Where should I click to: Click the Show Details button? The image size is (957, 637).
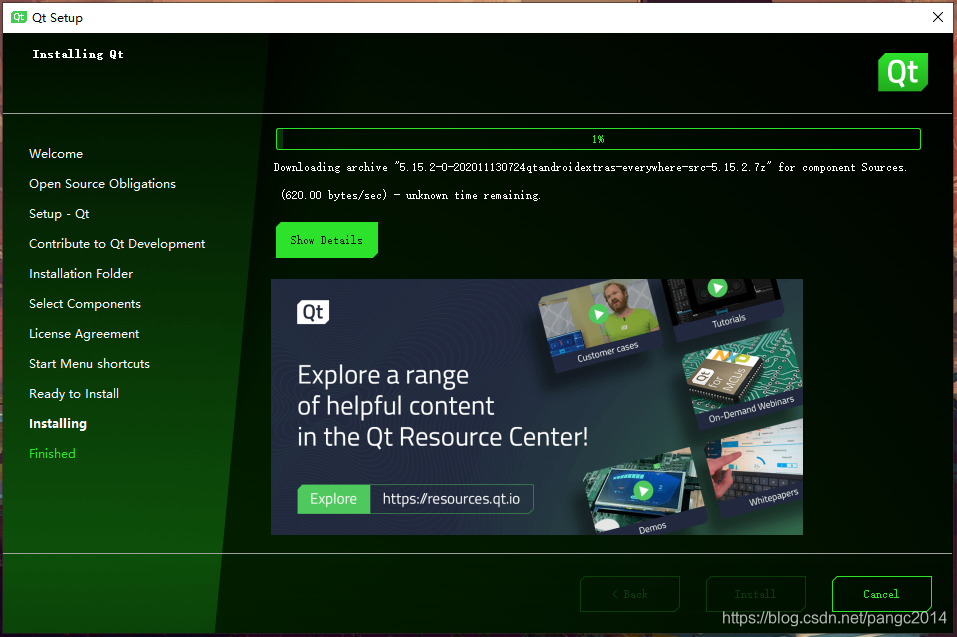coord(327,240)
